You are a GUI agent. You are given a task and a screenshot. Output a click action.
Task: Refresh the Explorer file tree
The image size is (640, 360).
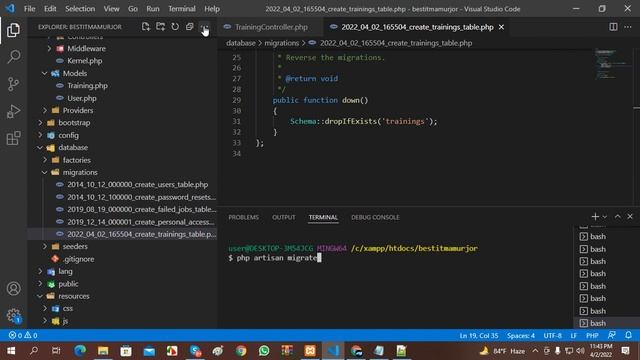175,27
